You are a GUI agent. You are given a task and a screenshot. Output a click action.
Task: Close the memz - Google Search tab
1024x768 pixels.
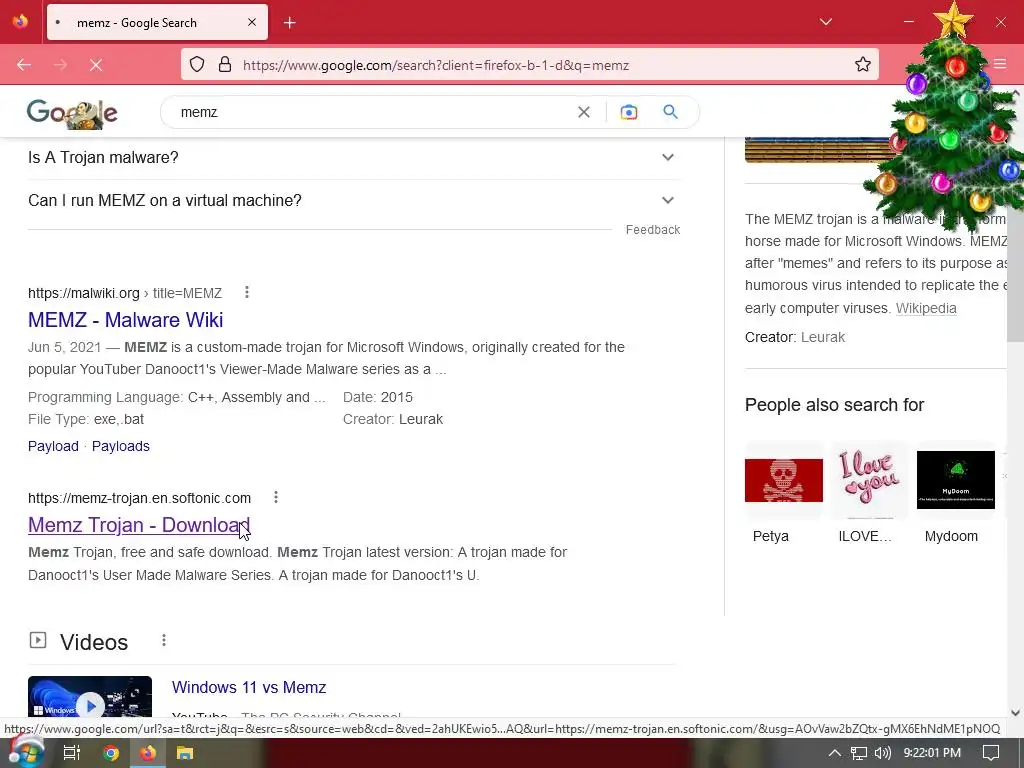pos(252,22)
